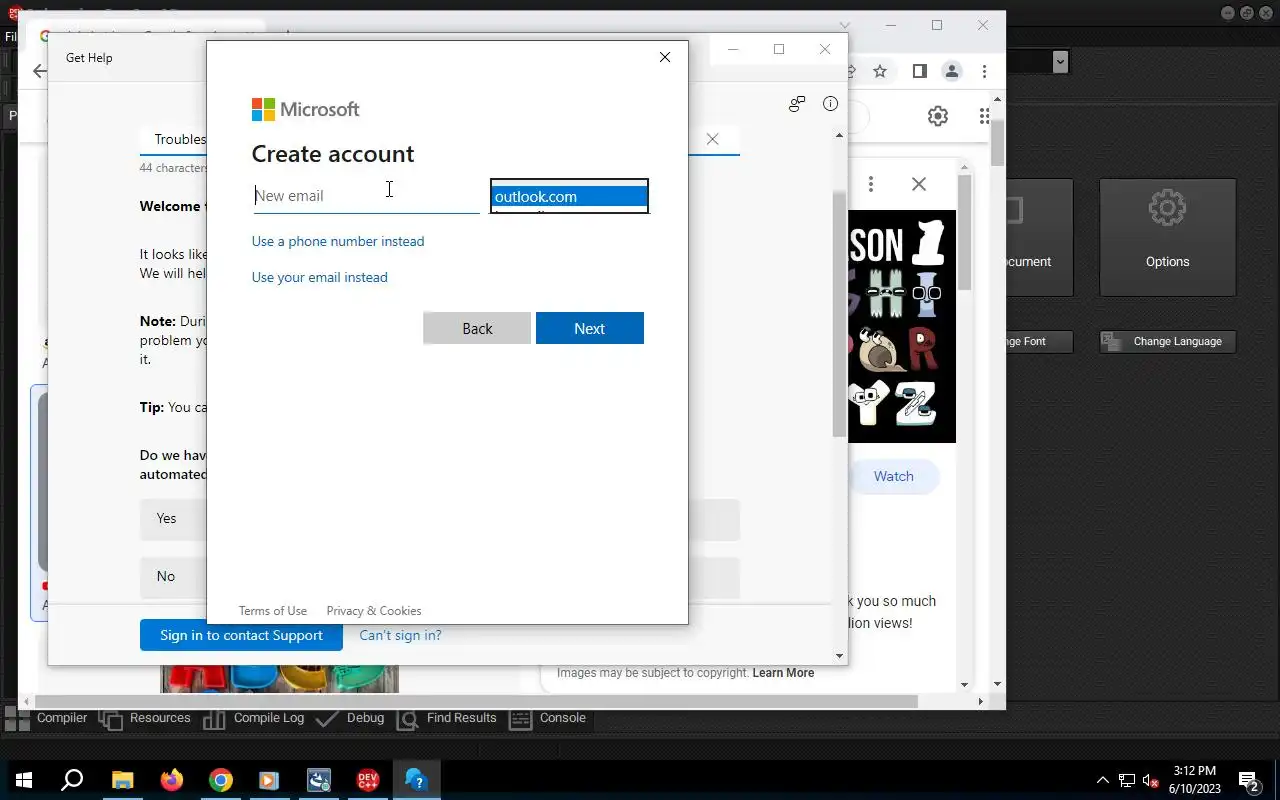This screenshot has width=1280, height=800.
Task: Click the Get Help feedback people icon
Action: (797, 103)
